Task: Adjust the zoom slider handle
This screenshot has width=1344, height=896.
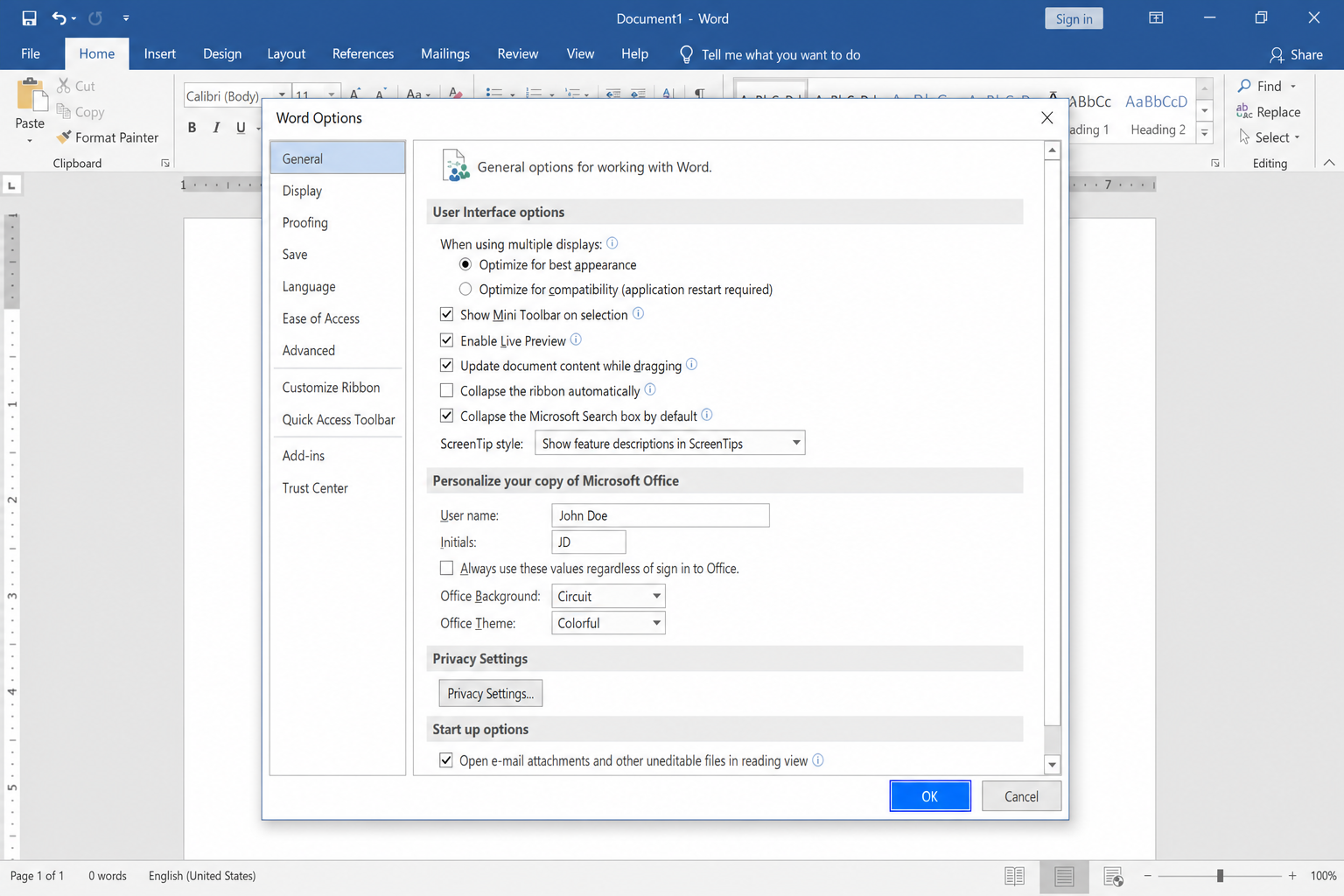Action: coord(1220,876)
